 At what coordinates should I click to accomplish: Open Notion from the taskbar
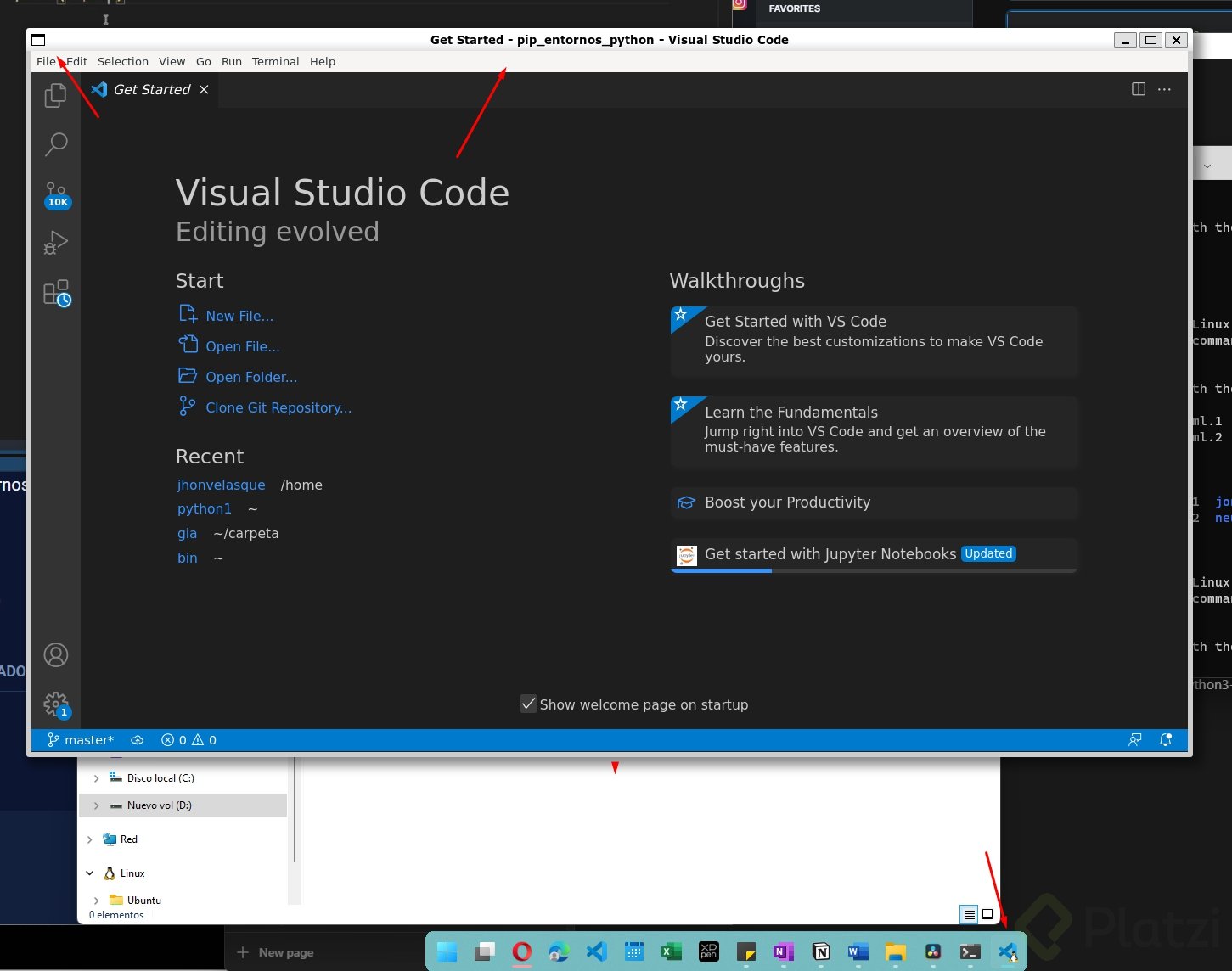[821, 952]
